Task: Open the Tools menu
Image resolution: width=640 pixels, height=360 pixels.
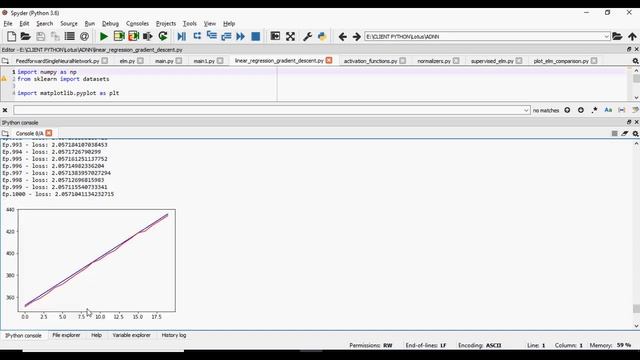Action: tap(189, 24)
